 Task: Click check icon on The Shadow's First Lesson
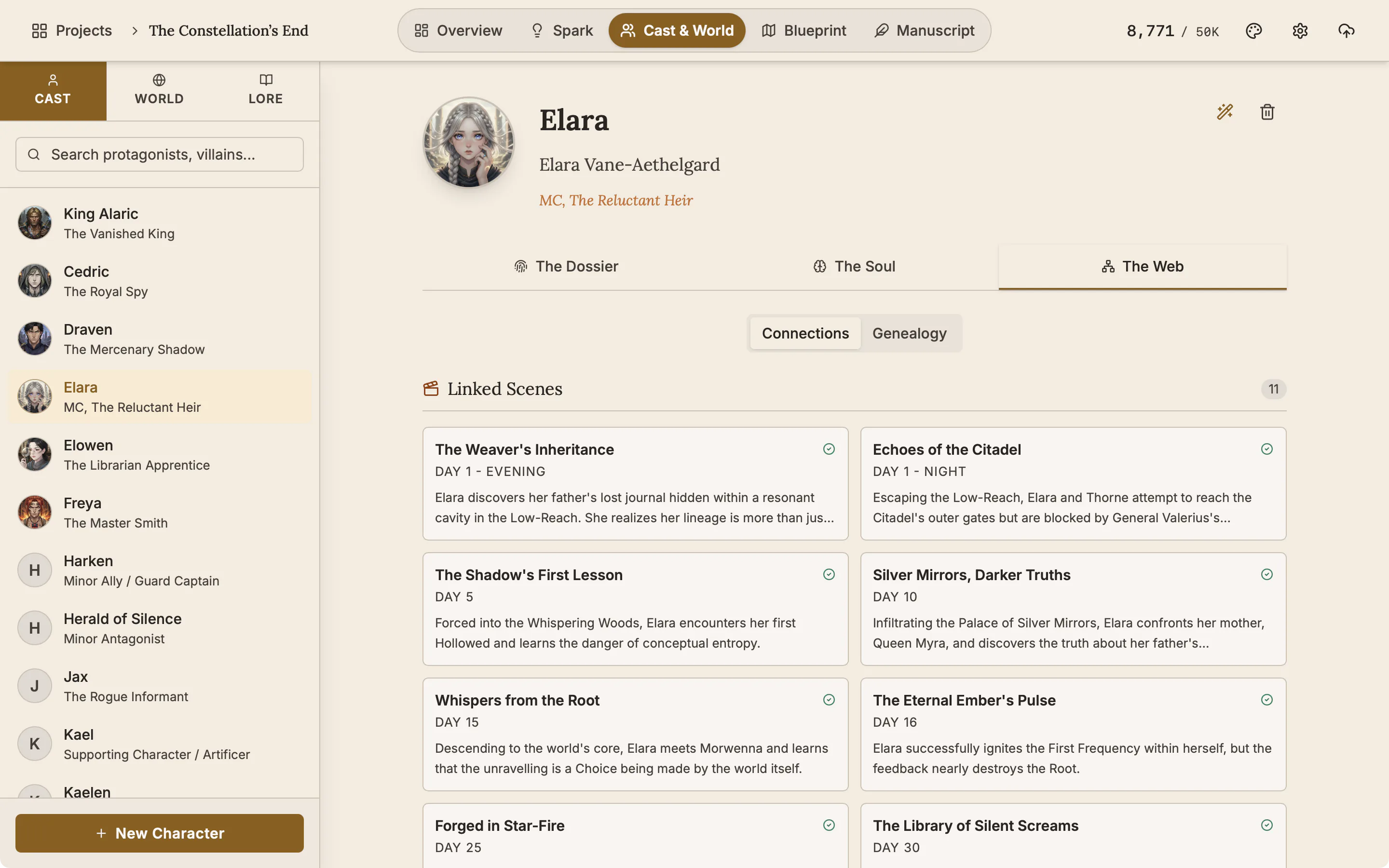(x=829, y=574)
